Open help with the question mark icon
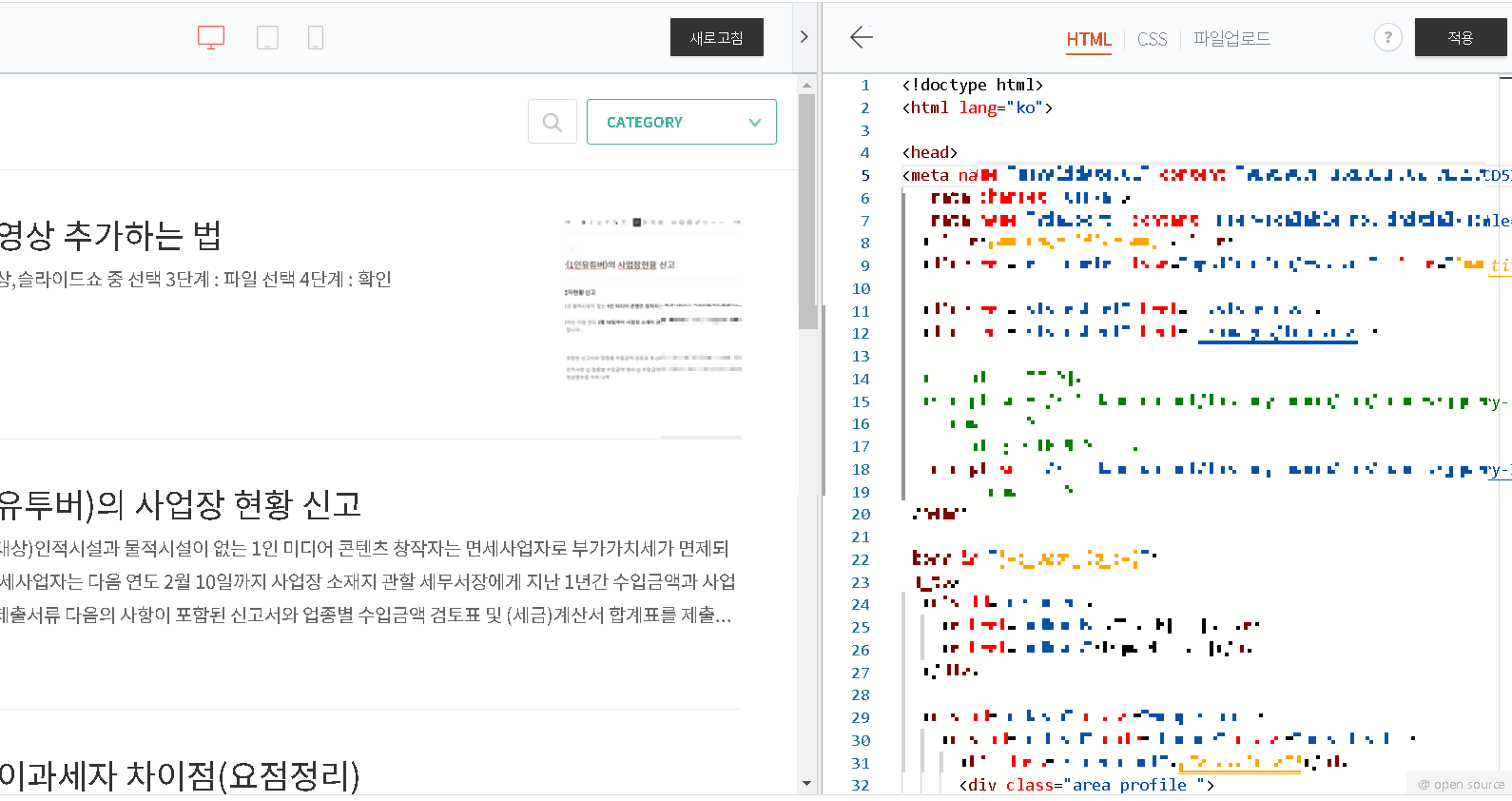This screenshot has width=1512, height=801. pyautogui.click(x=1387, y=38)
